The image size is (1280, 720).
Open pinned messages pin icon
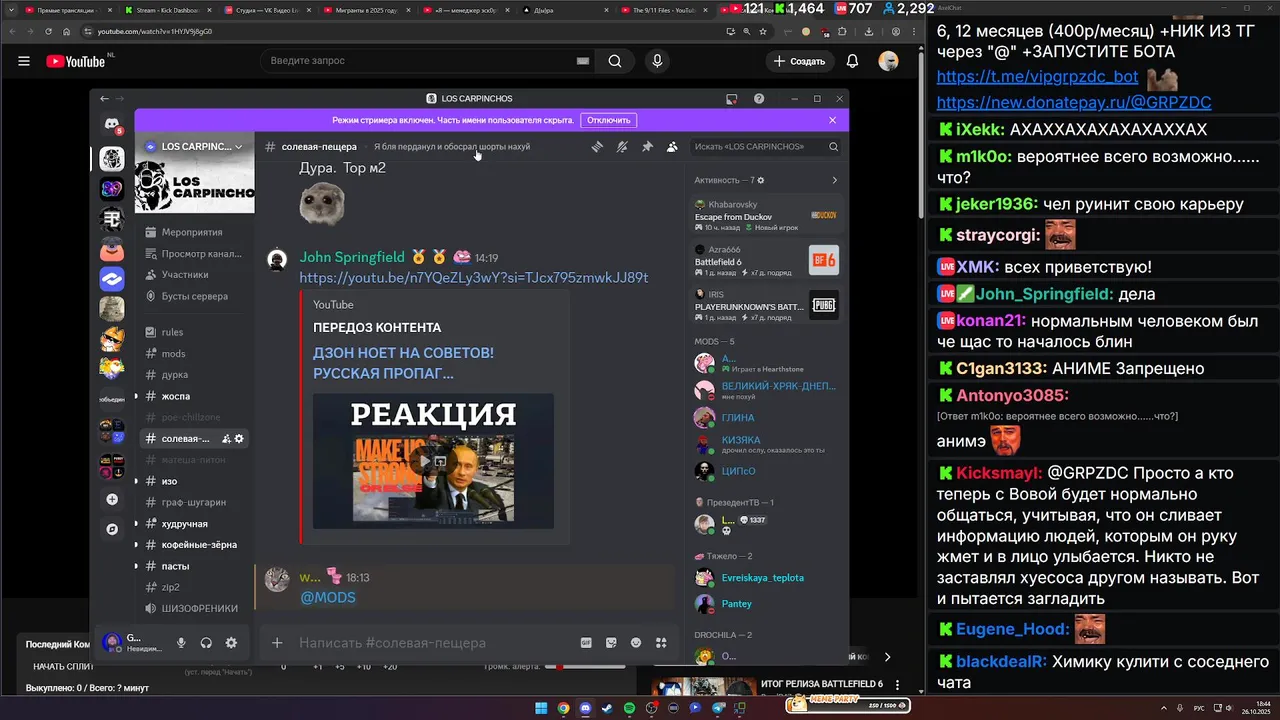click(647, 146)
